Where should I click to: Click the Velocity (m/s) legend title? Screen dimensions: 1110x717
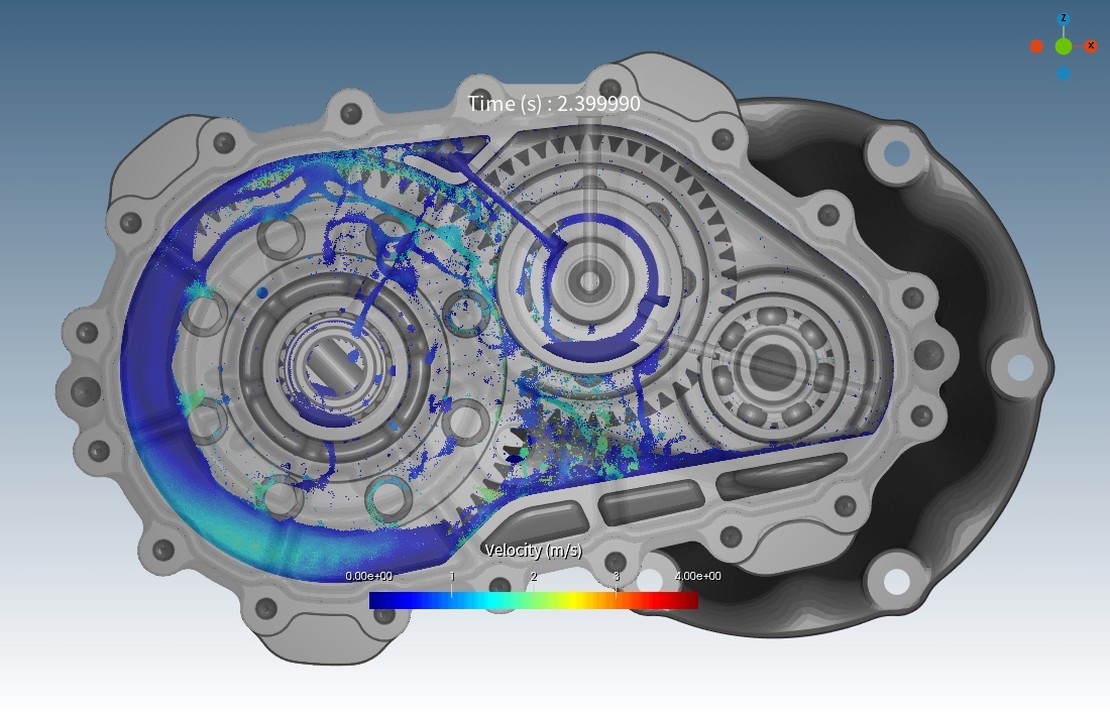pos(533,550)
